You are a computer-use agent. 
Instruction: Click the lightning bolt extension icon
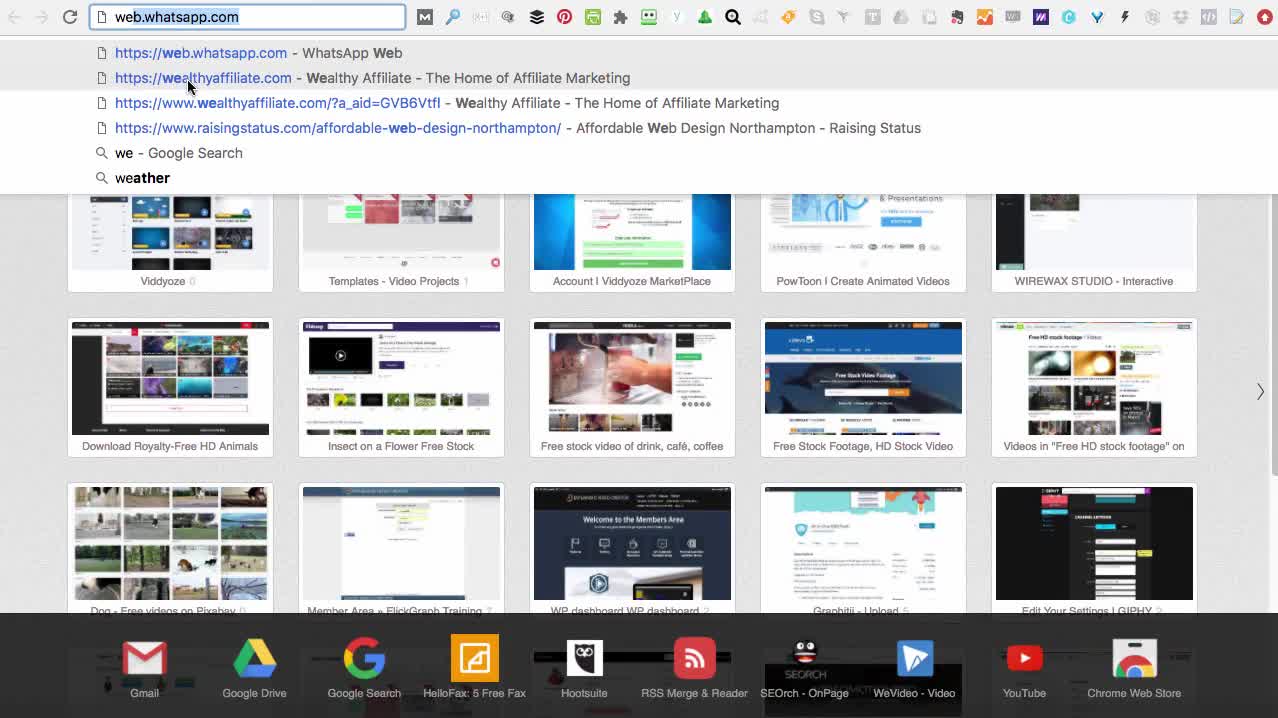pos(1125,17)
